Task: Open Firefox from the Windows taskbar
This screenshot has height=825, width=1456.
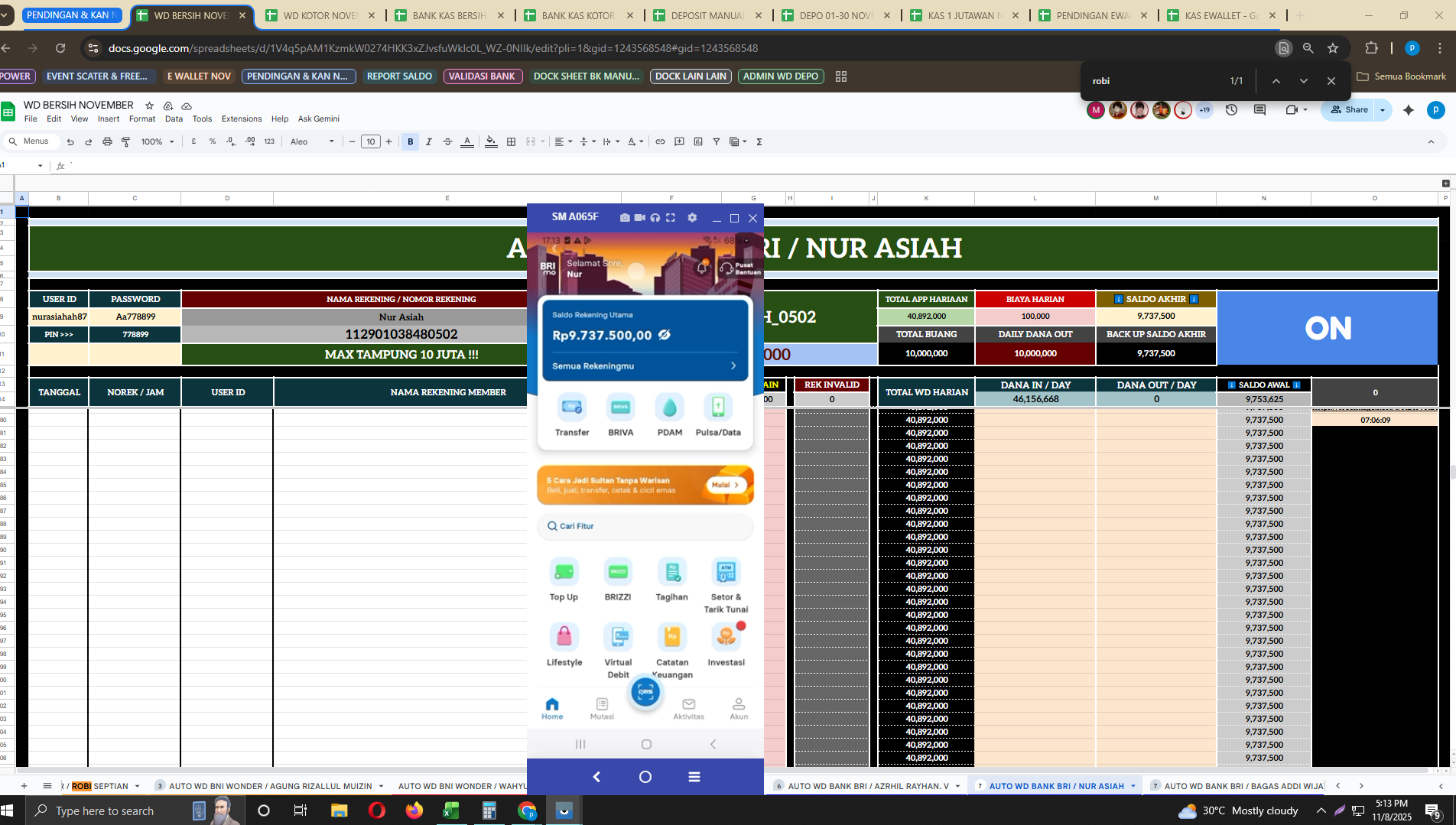Action: tap(414, 810)
